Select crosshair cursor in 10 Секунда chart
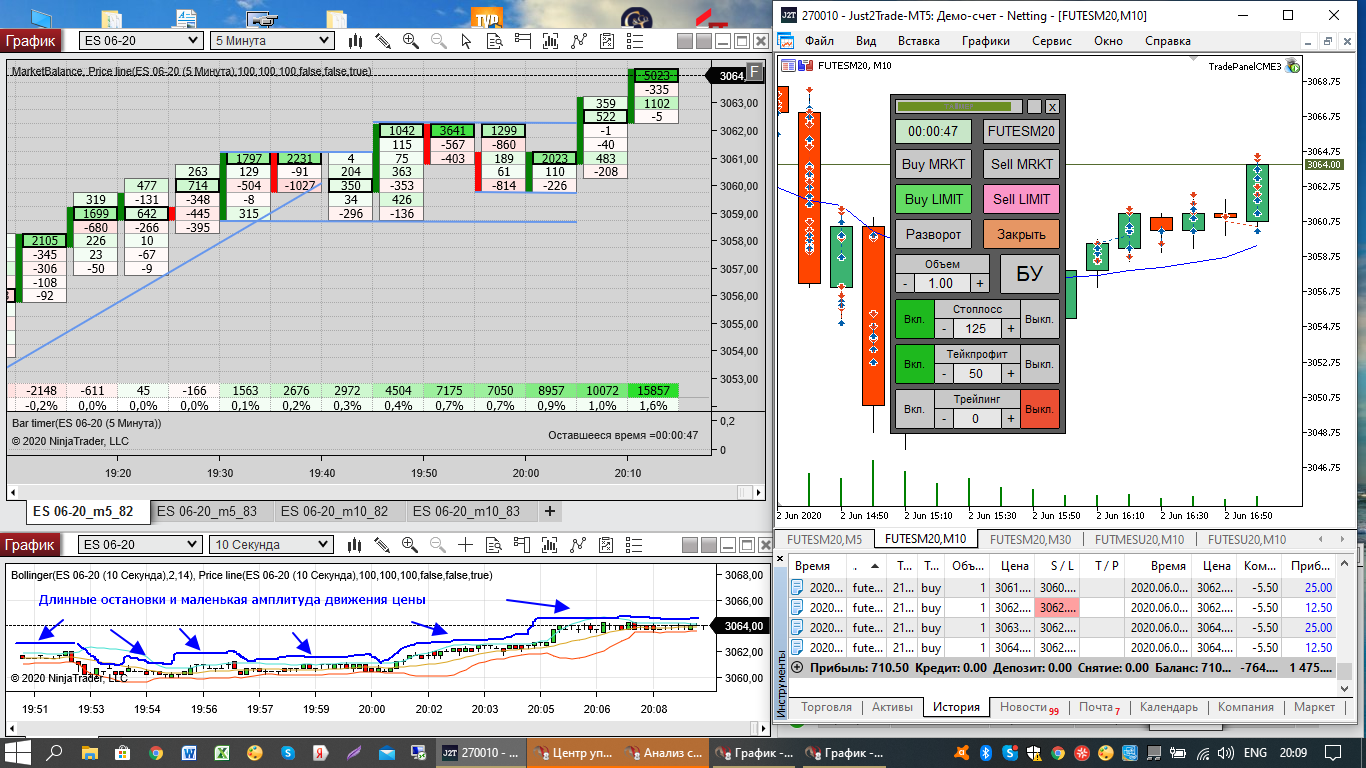 click(x=466, y=545)
